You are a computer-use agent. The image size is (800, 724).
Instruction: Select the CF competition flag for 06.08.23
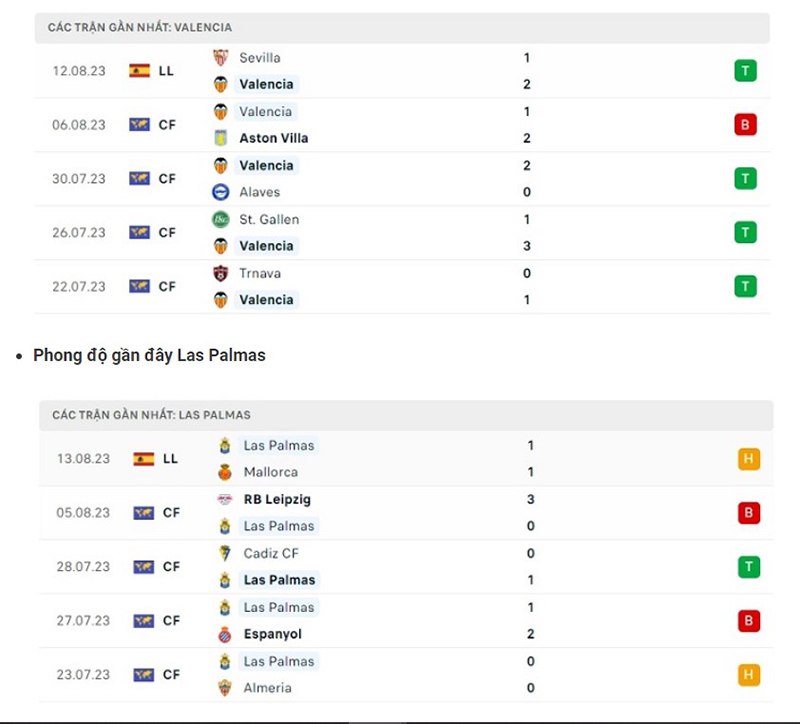click(x=140, y=125)
